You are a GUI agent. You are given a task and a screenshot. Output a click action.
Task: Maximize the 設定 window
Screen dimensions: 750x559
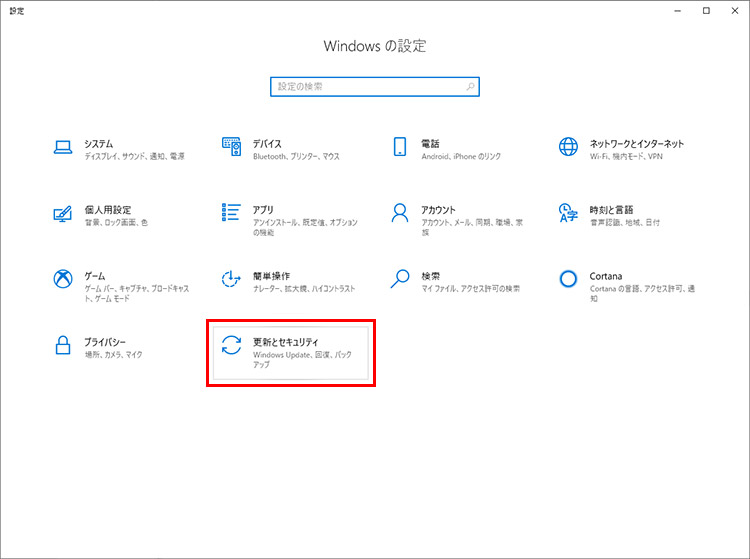pos(706,10)
